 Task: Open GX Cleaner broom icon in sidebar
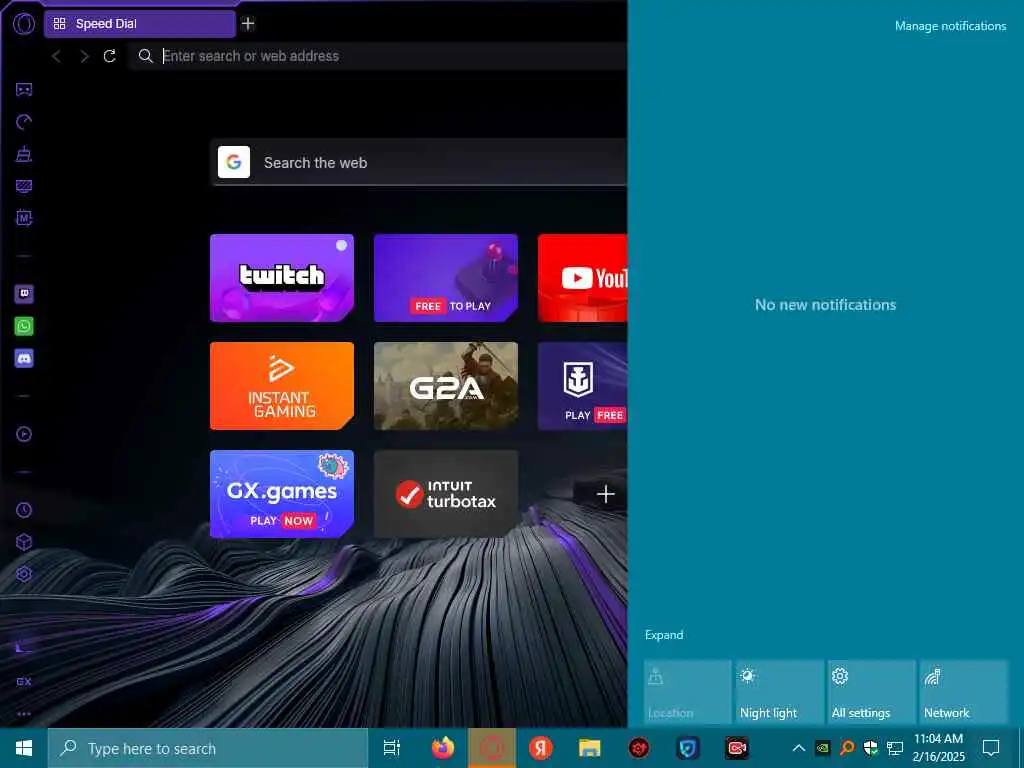pyautogui.click(x=24, y=154)
